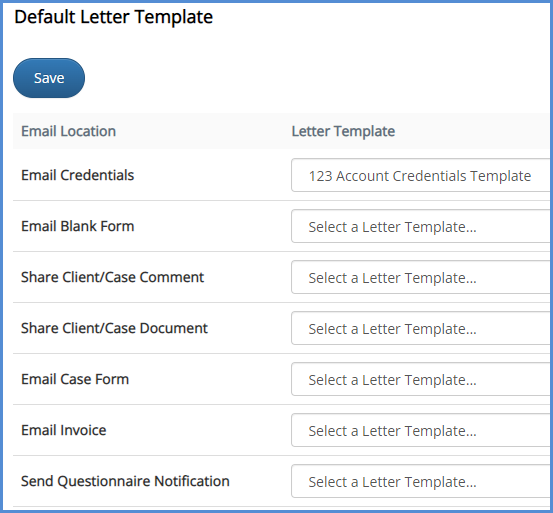Viewport: 553px width, 513px height.
Task: Click the Email Credentials row label
Action: [78, 175]
